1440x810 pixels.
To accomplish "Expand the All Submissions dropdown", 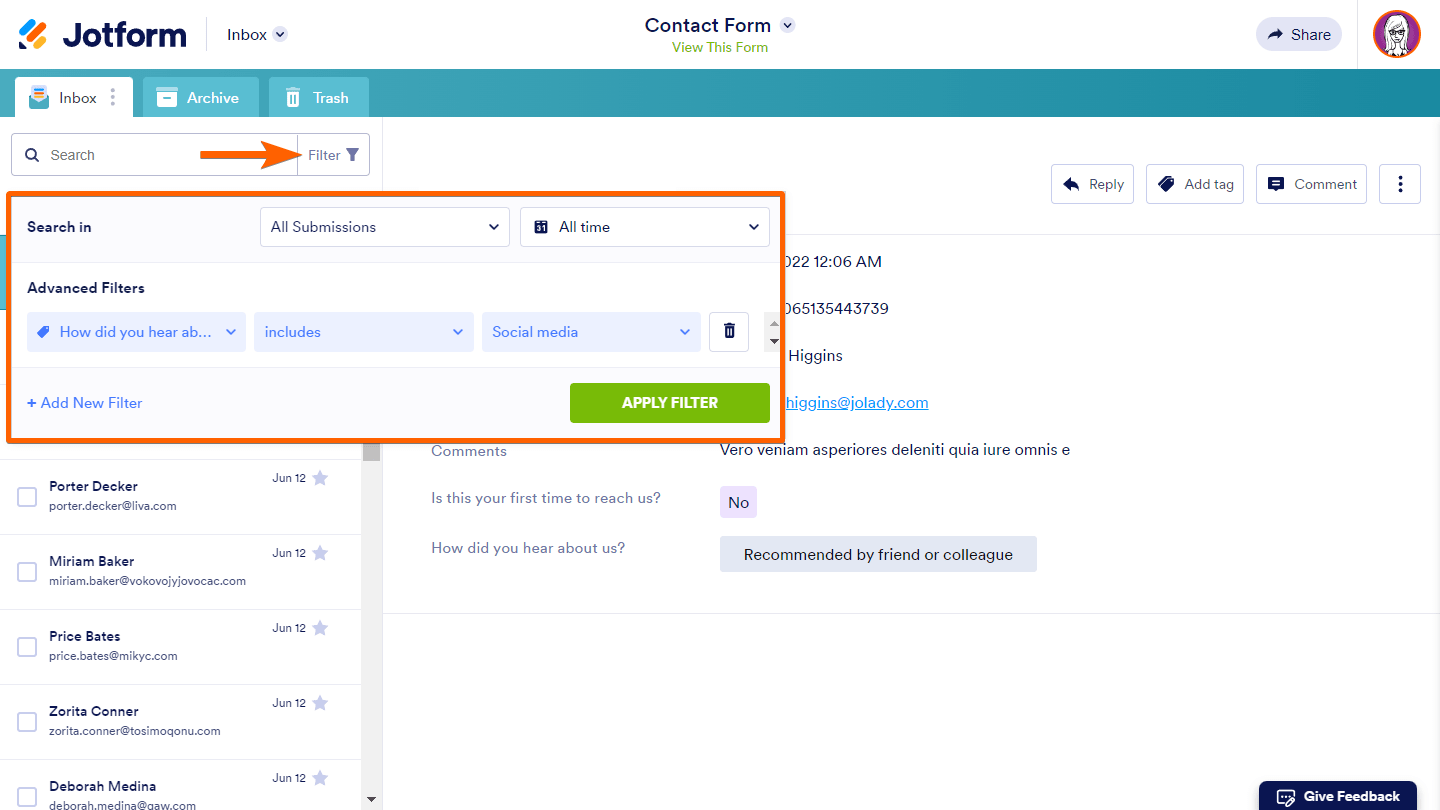I will [x=385, y=227].
